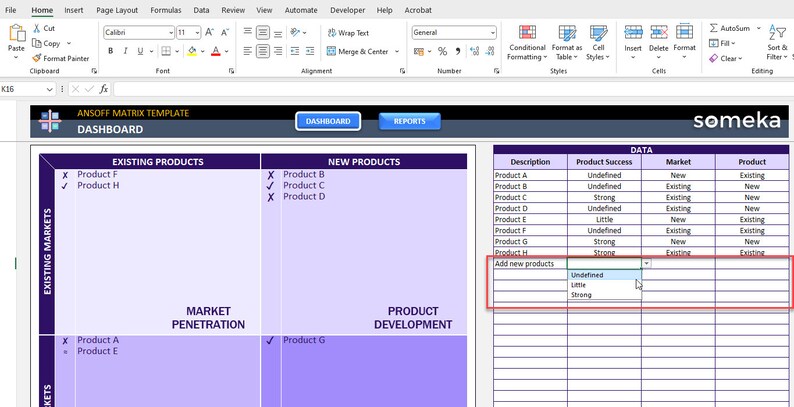The image size is (794, 407).
Task: Open the Merge & Center dropdown arrow
Action: tap(396, 51)
